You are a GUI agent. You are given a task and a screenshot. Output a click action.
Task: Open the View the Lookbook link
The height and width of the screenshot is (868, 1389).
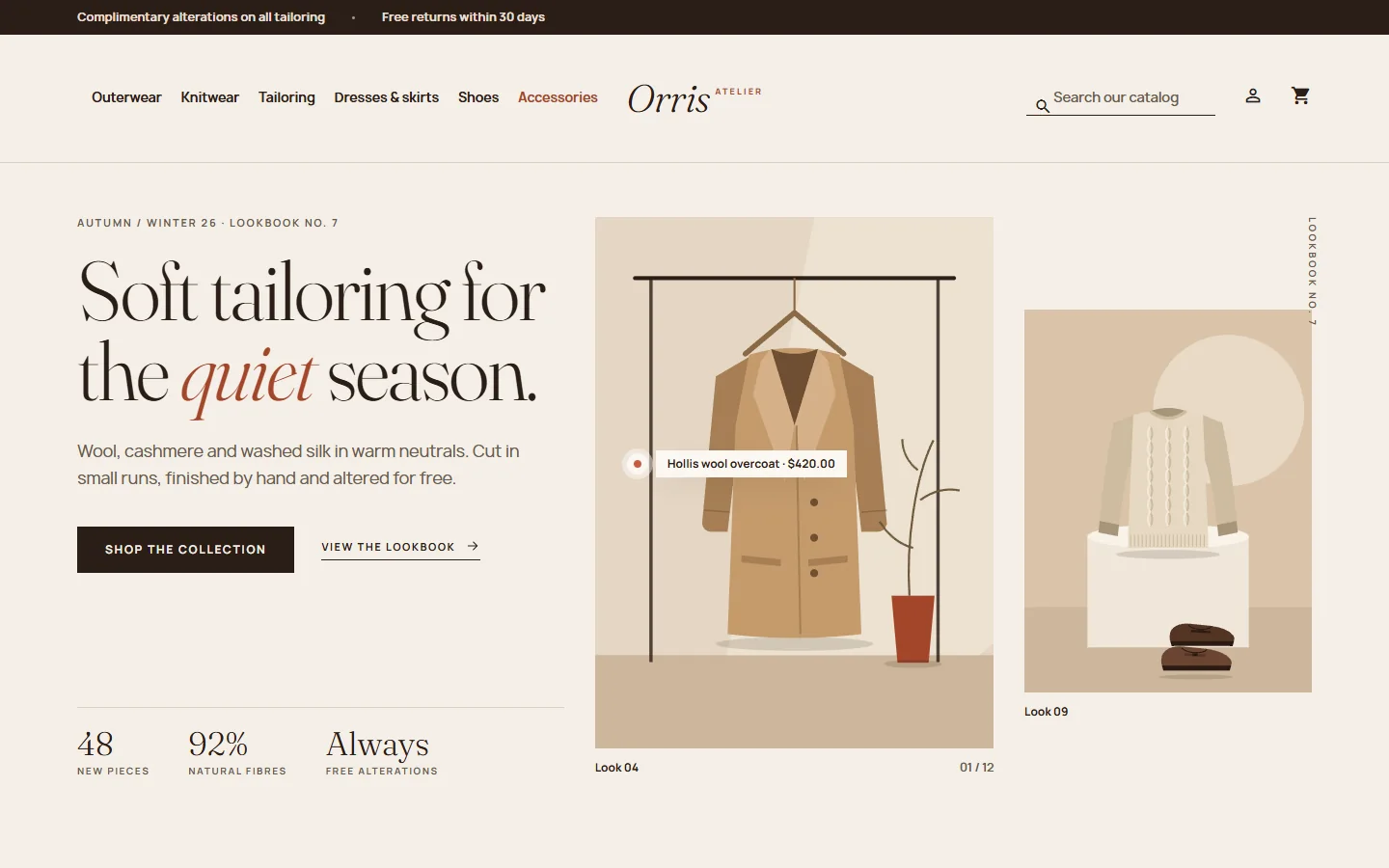pyautogui.click(x=400, y=547)
